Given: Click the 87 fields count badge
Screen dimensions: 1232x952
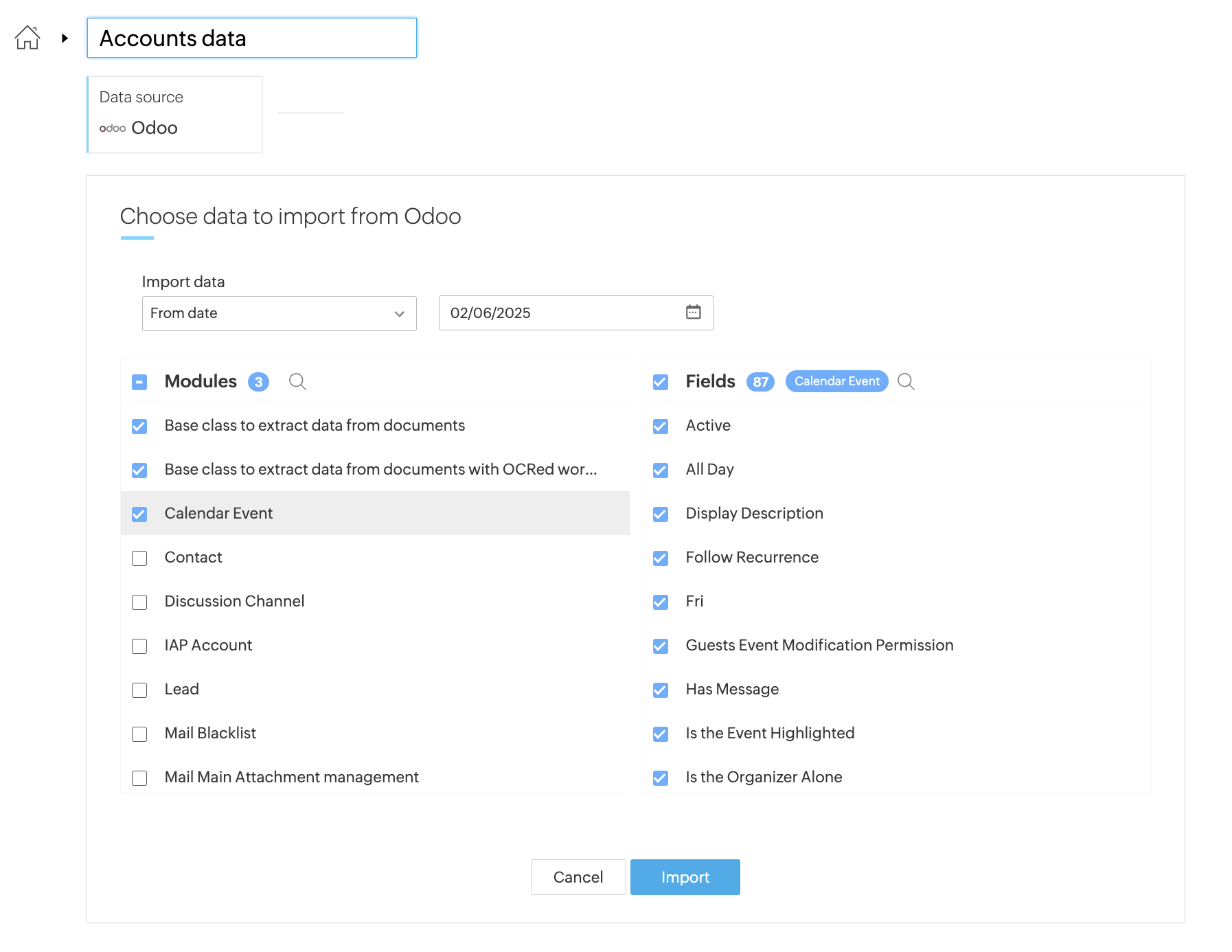Looking at the screenshot, I should 760,382.
